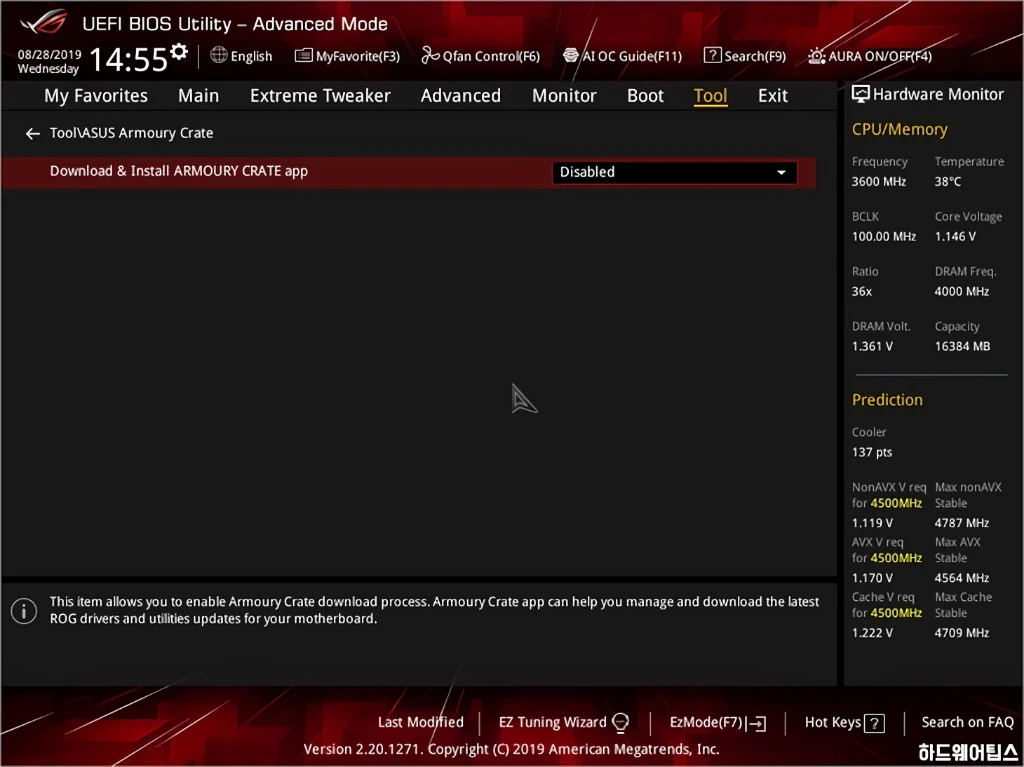1024x767 pixels.
Task: Click the EZ Tuning Wizard bulb icon
Action: pyautogui.click(x=620, y=723)
